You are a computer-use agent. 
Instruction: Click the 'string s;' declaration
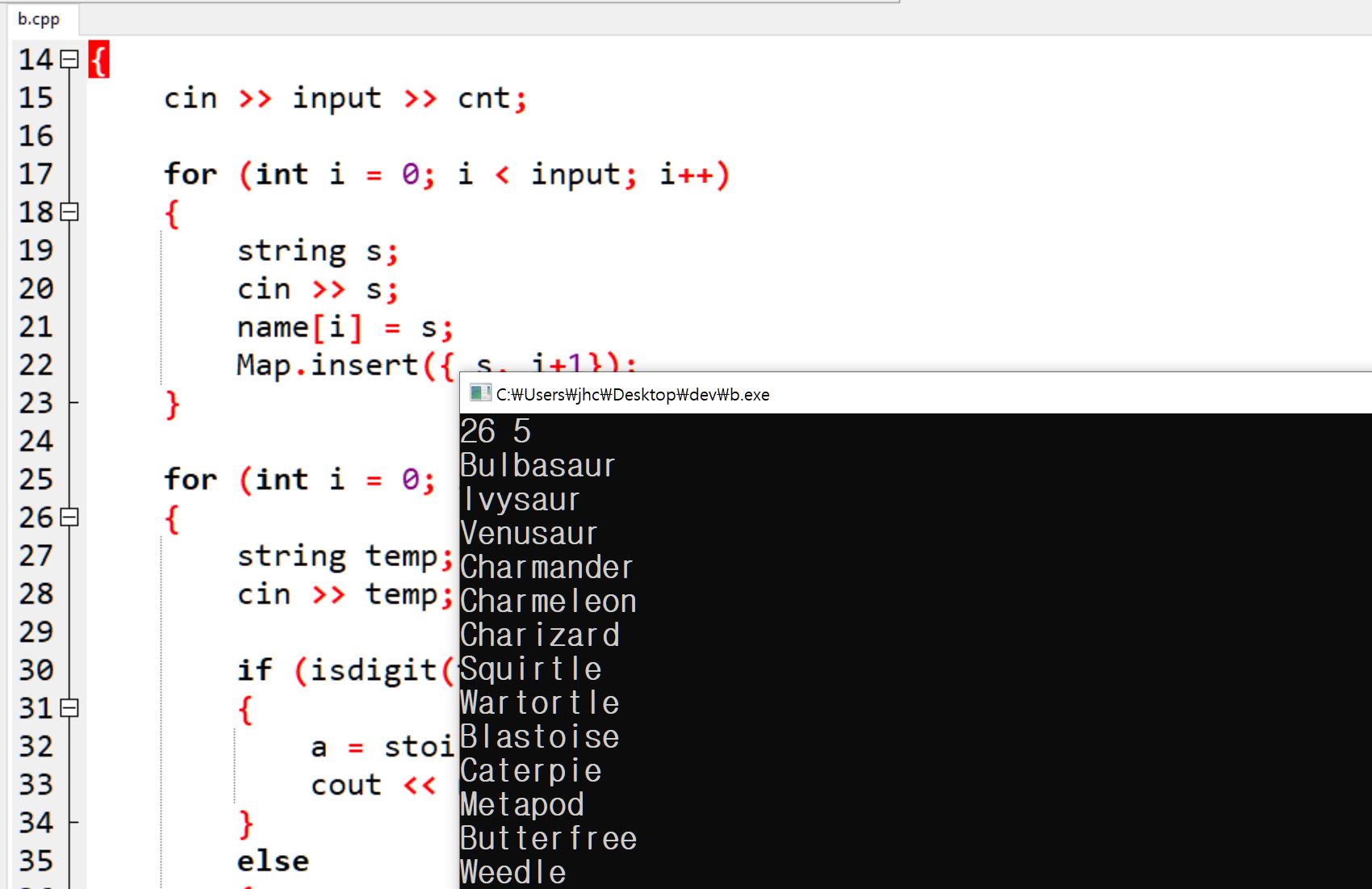tap(318, 251)
